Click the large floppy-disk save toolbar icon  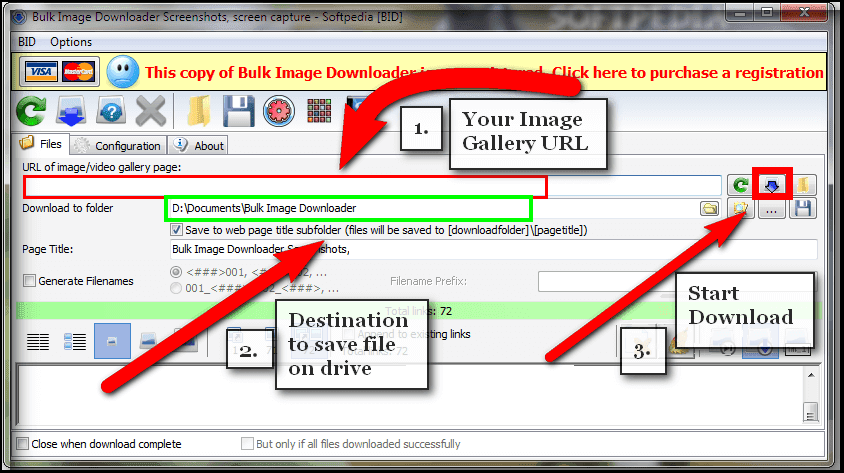pos(238,111)
